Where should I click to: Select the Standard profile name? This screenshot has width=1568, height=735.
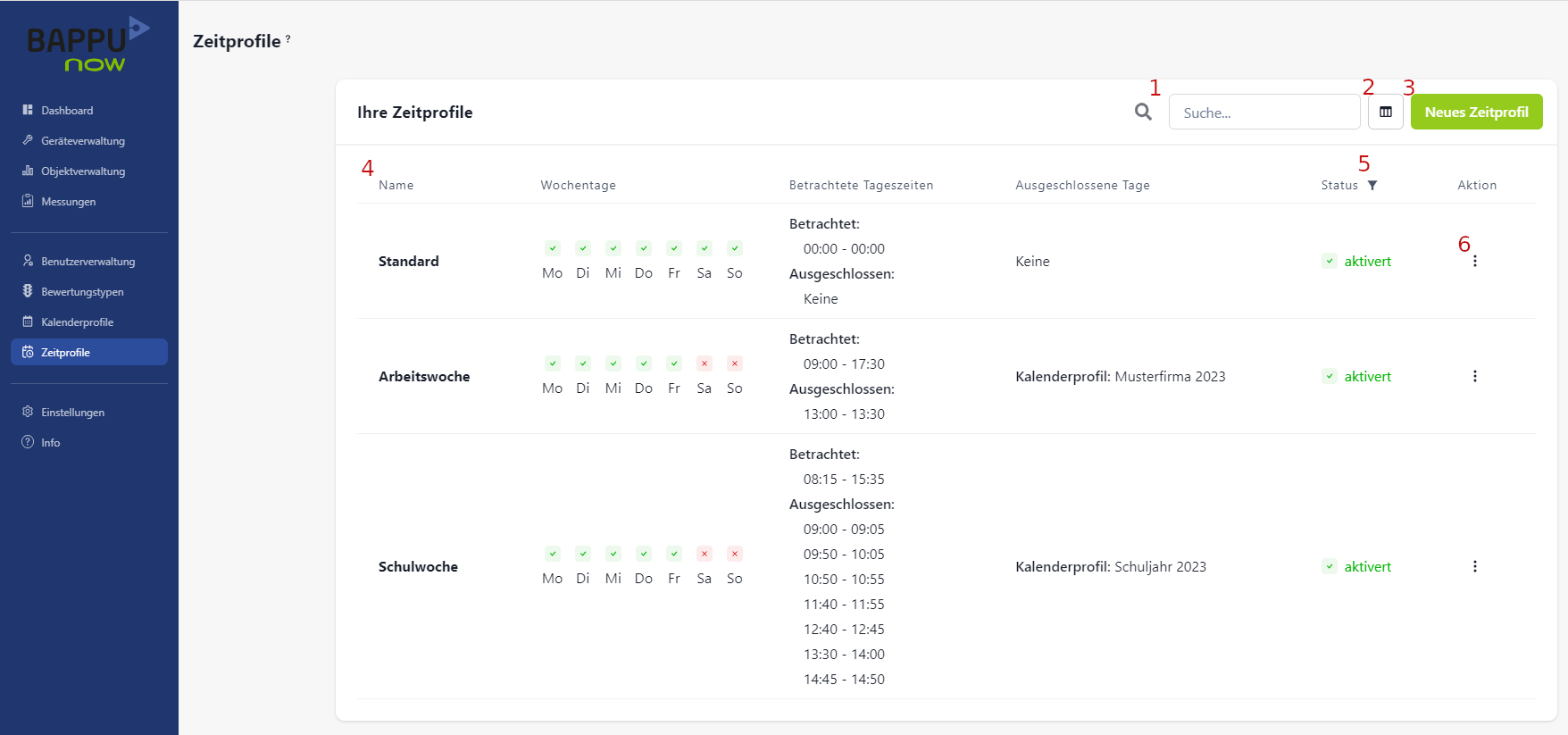409,261
